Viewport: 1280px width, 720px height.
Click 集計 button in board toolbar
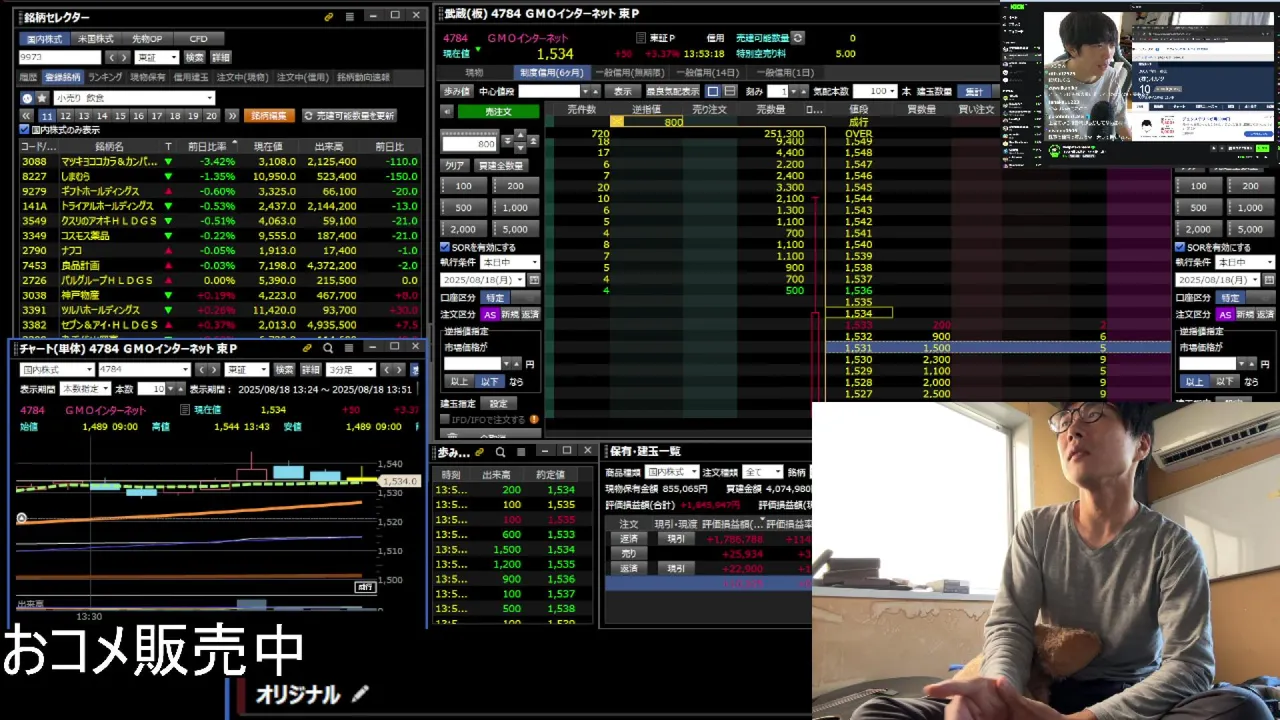coord(974,91)
